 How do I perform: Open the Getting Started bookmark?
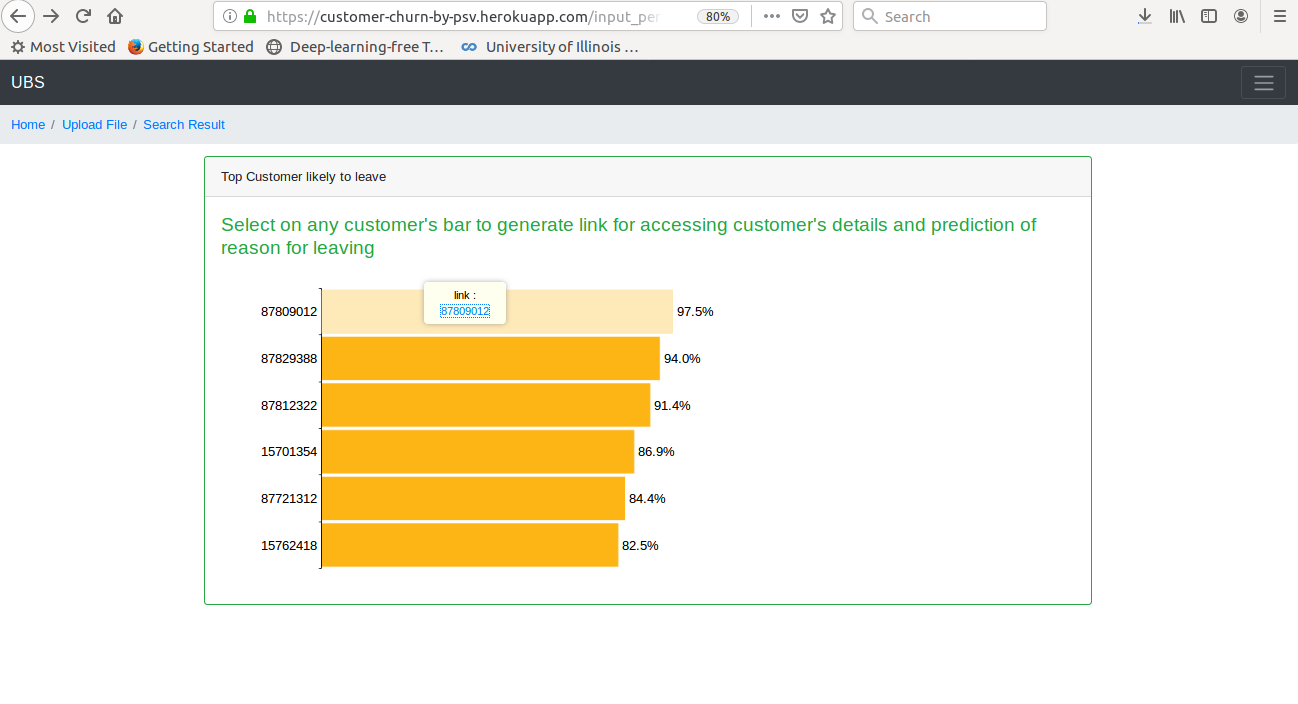pos(191,46)
